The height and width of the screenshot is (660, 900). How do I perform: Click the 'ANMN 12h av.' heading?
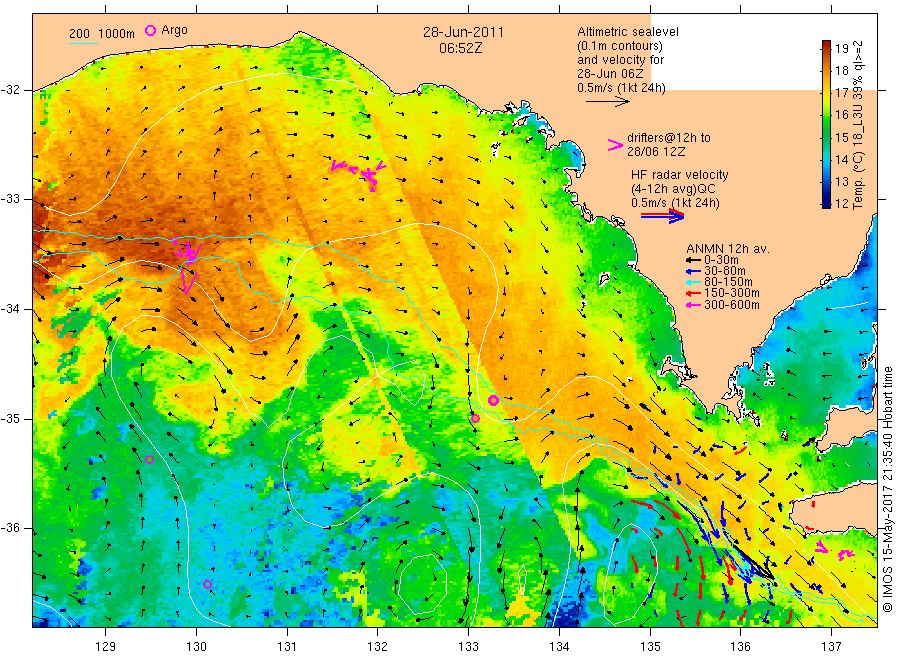click(728, 249)
